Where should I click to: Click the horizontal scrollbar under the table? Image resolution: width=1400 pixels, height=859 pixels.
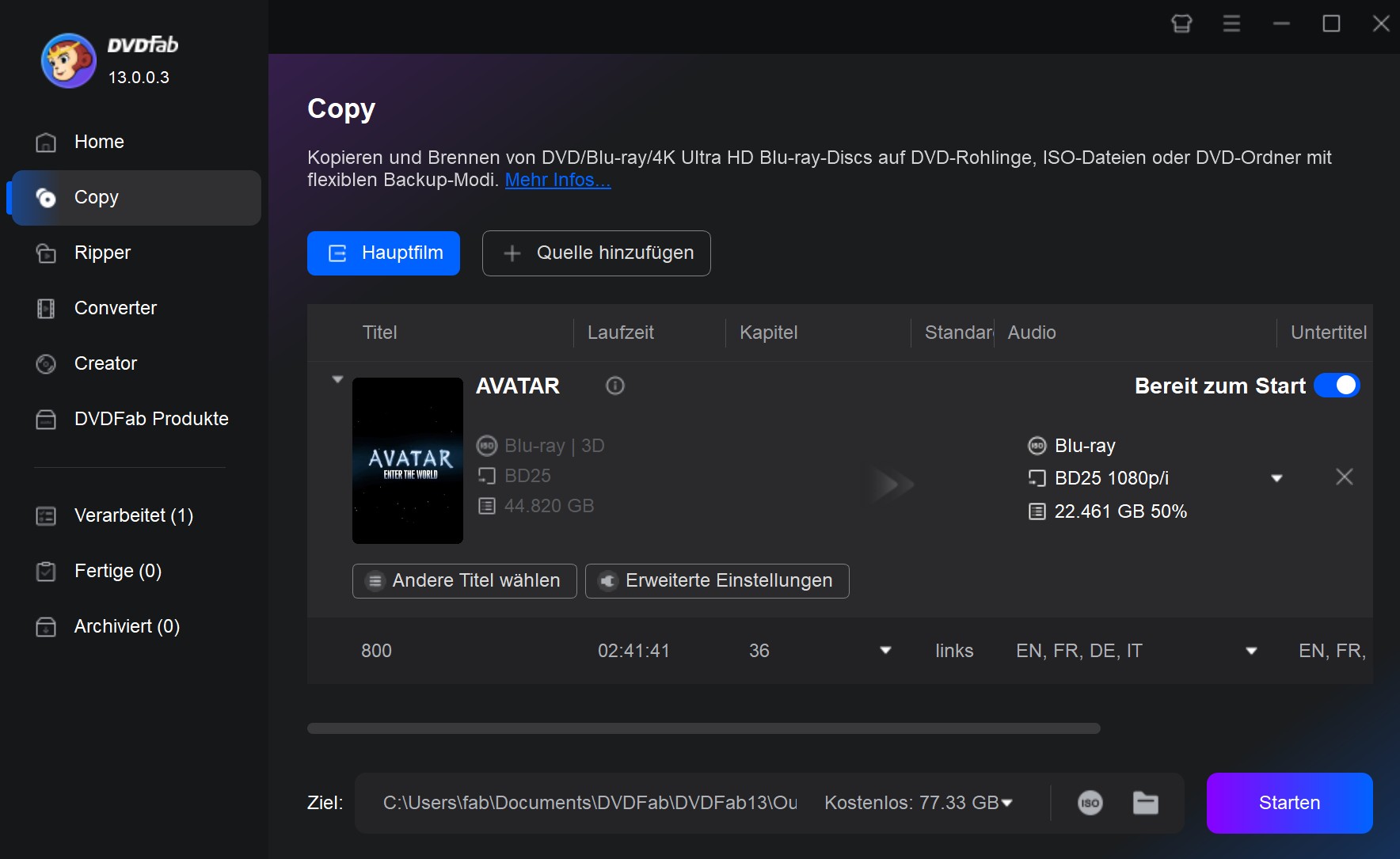point(703,728)
